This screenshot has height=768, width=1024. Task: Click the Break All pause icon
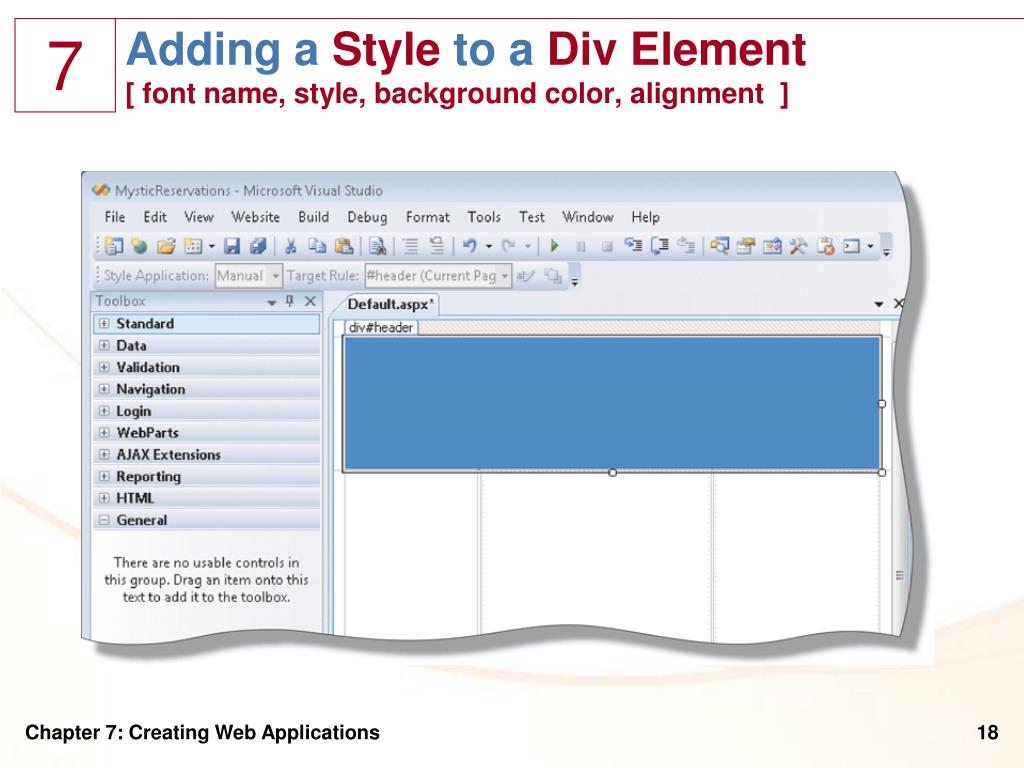pyautogui.click(x=581, y=247)
